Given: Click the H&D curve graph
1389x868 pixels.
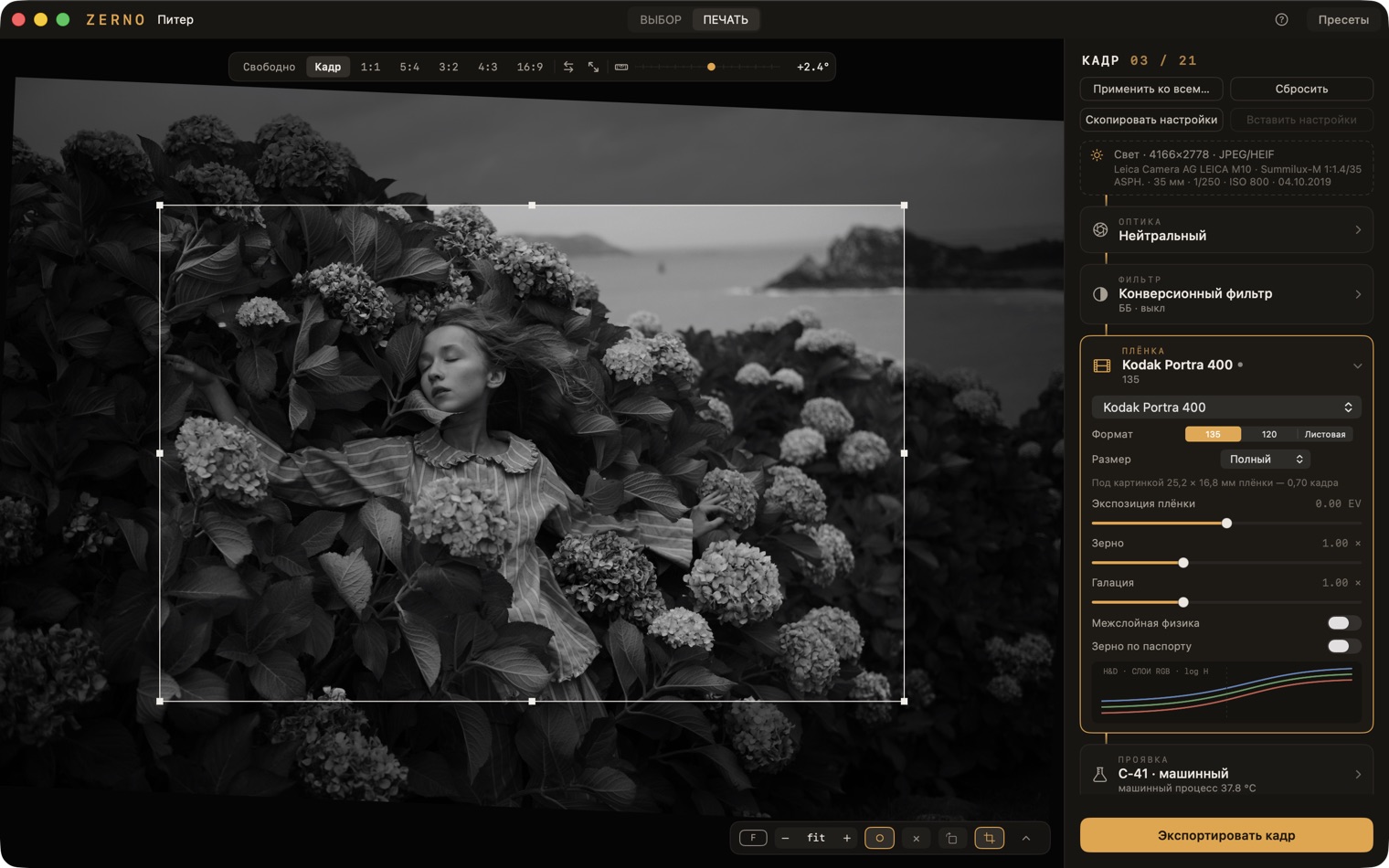Looking at the screenshot, I should pyautogui.click(x=1226, y=692).
